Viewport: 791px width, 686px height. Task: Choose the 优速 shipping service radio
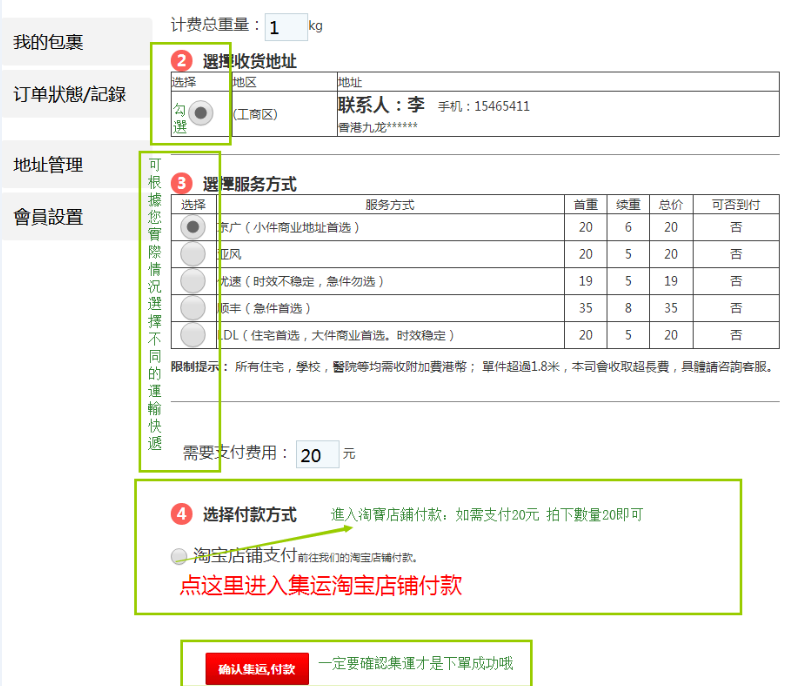tap(193, 281)
